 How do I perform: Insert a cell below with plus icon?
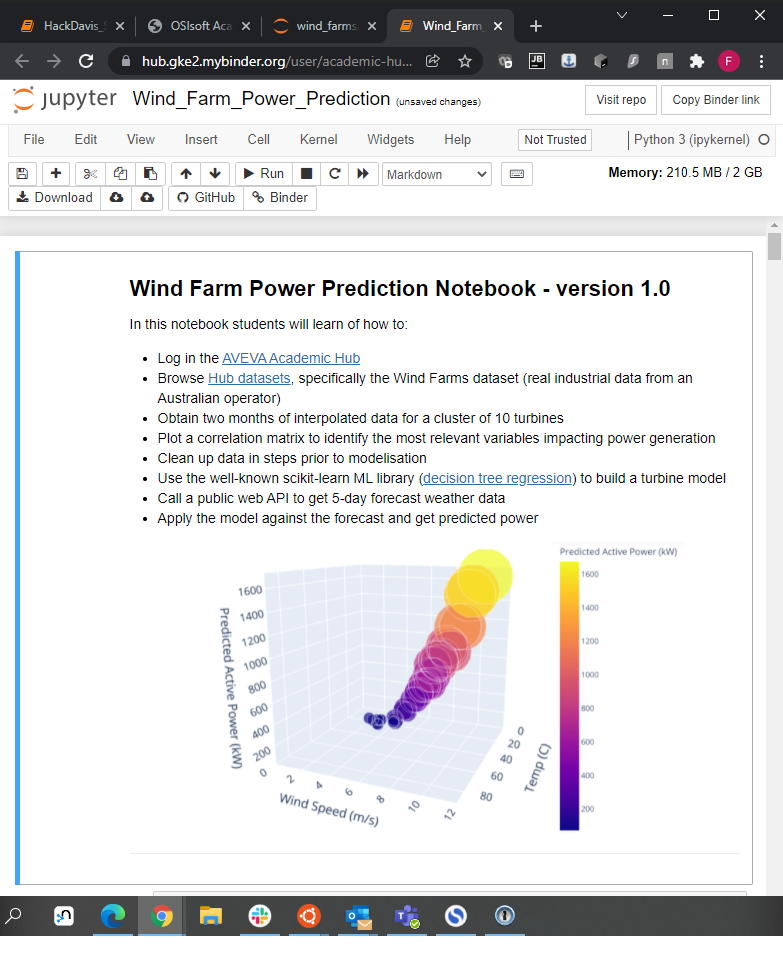point(55,174)
